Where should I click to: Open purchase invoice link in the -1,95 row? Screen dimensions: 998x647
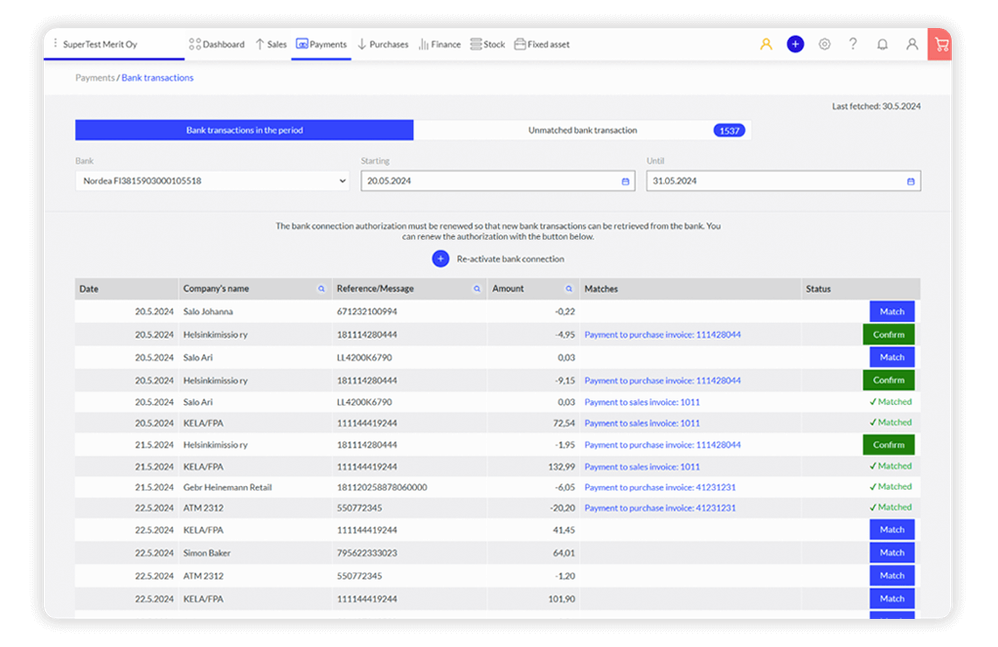tap(663, 445)
